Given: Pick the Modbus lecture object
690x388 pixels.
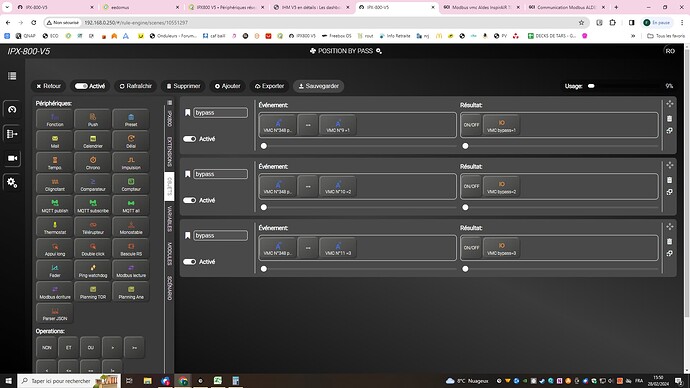Looking at the screenshot, I should (x=131, y=271).
